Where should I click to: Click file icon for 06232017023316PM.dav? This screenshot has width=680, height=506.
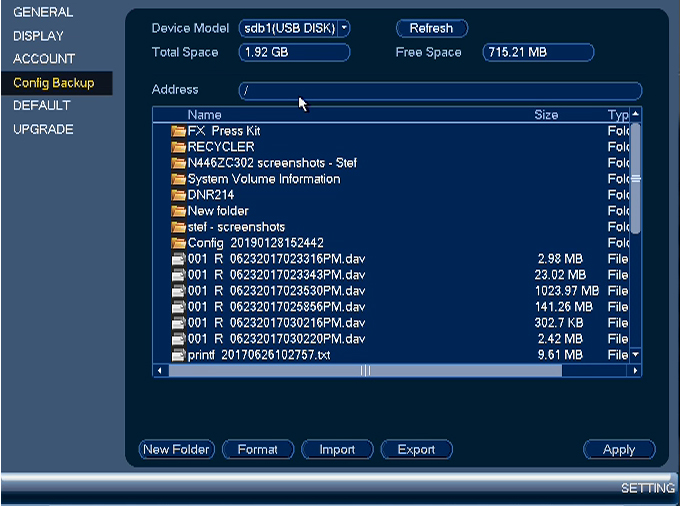178,259
